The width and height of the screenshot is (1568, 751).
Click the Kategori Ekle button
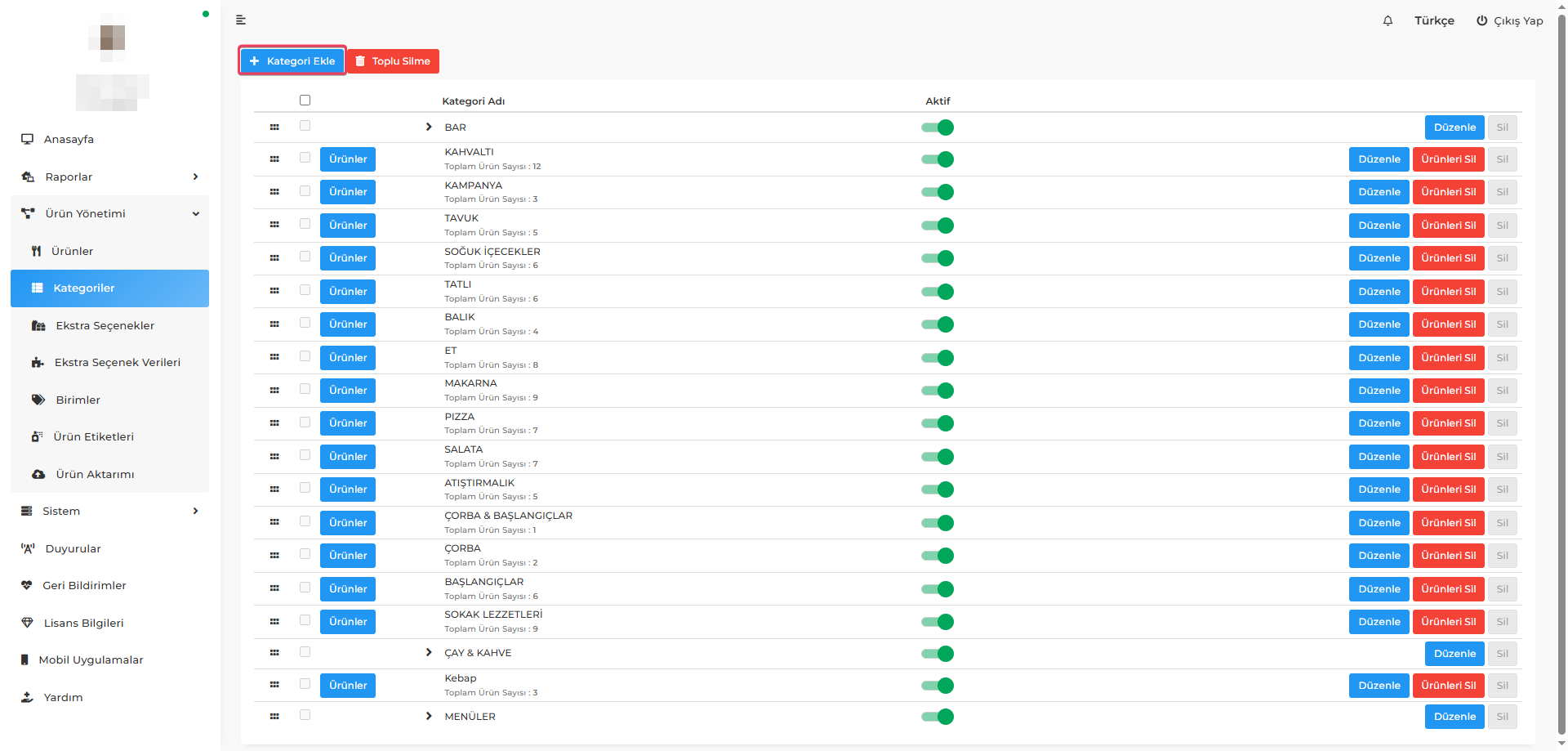(292, 61)
